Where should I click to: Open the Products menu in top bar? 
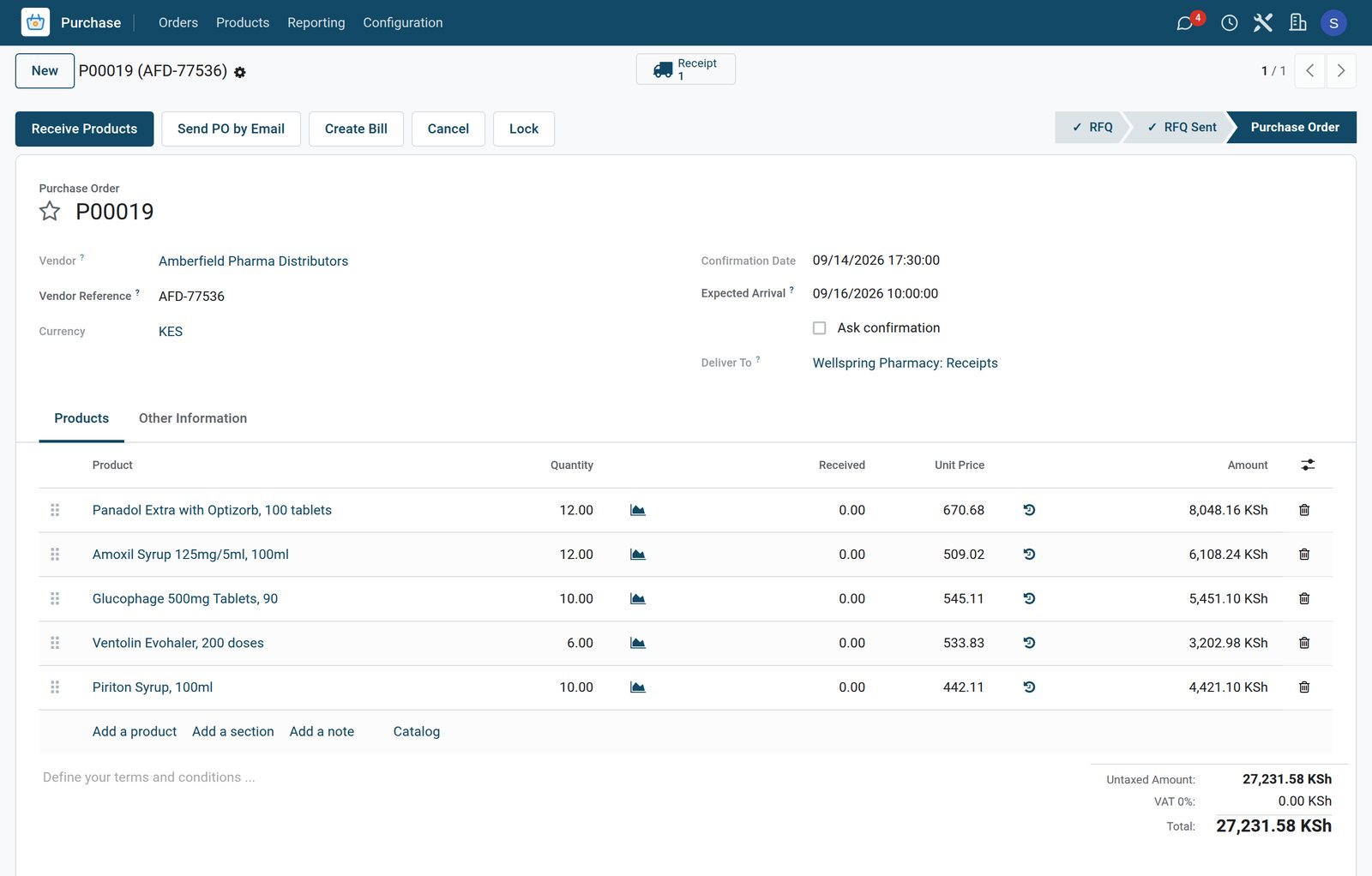click(243, 23)
